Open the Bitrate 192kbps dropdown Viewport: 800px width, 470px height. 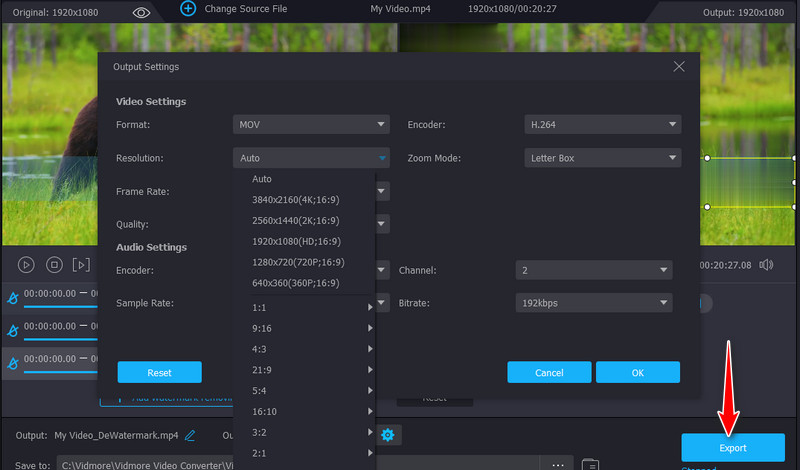click(594, 303)
